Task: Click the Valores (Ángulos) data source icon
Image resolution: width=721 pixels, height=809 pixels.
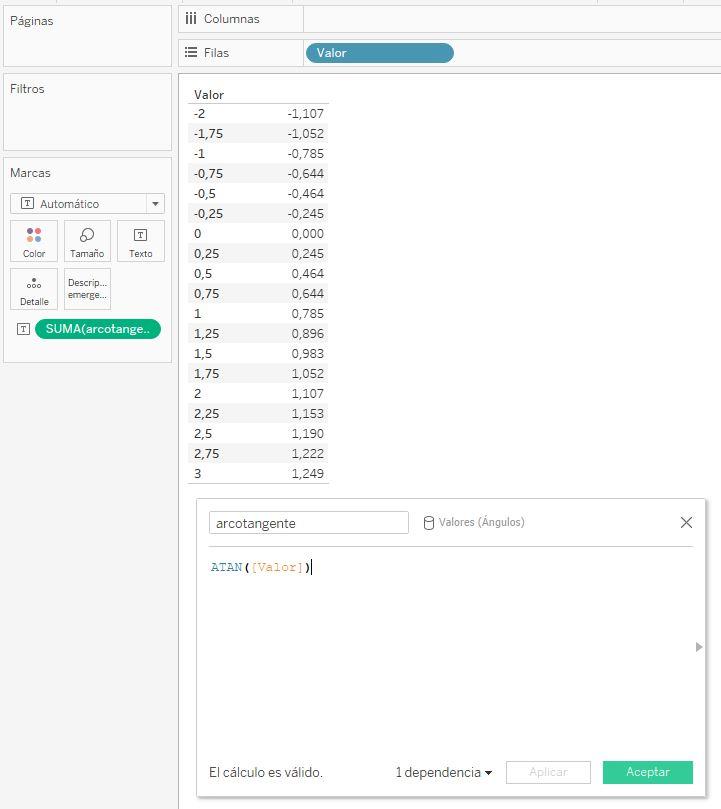Action: click(429, 523)
